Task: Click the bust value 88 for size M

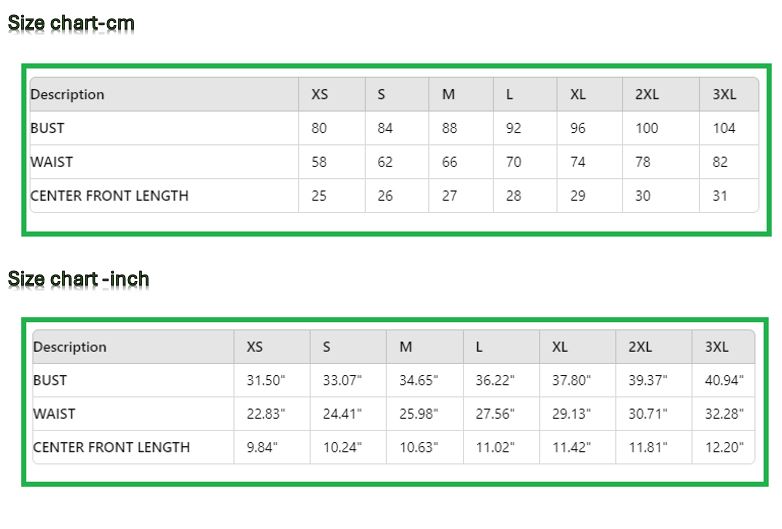Action: pos(449,129)
